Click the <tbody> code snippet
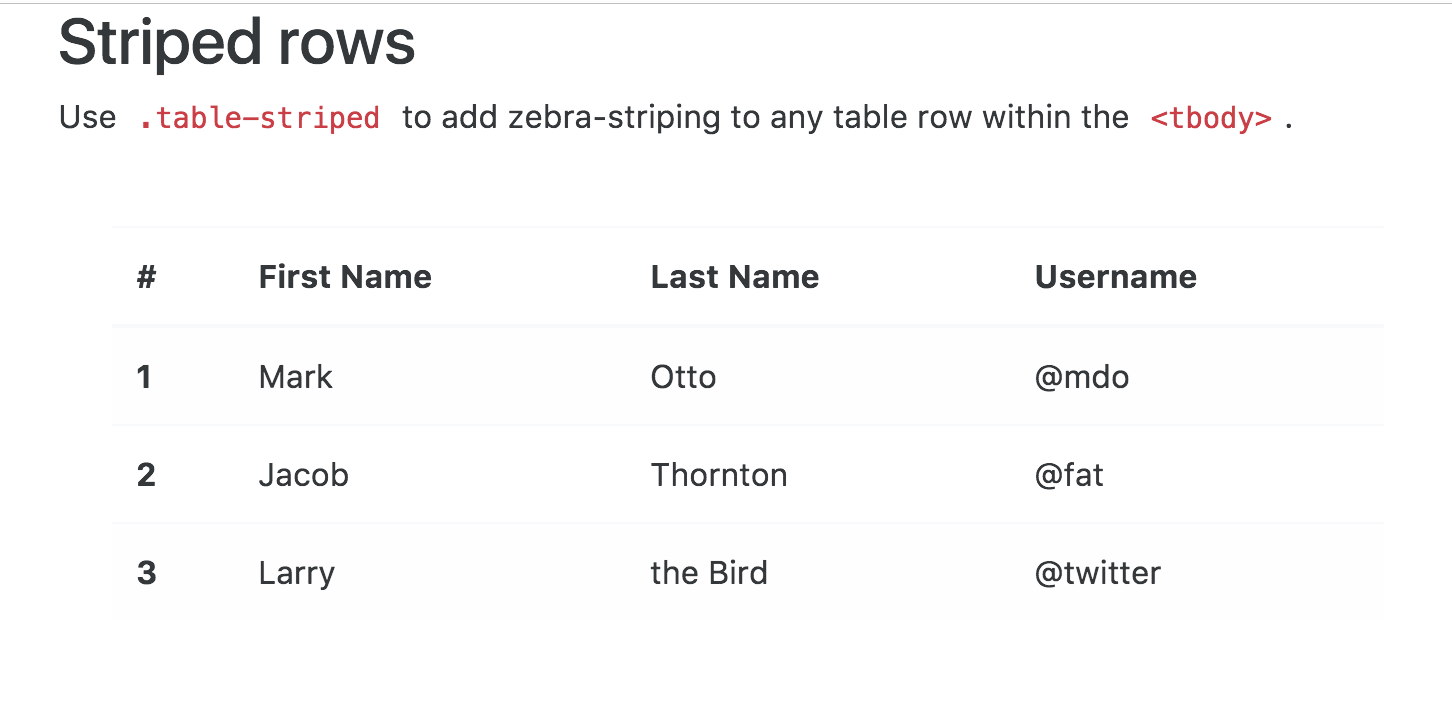 [1211, 118]
